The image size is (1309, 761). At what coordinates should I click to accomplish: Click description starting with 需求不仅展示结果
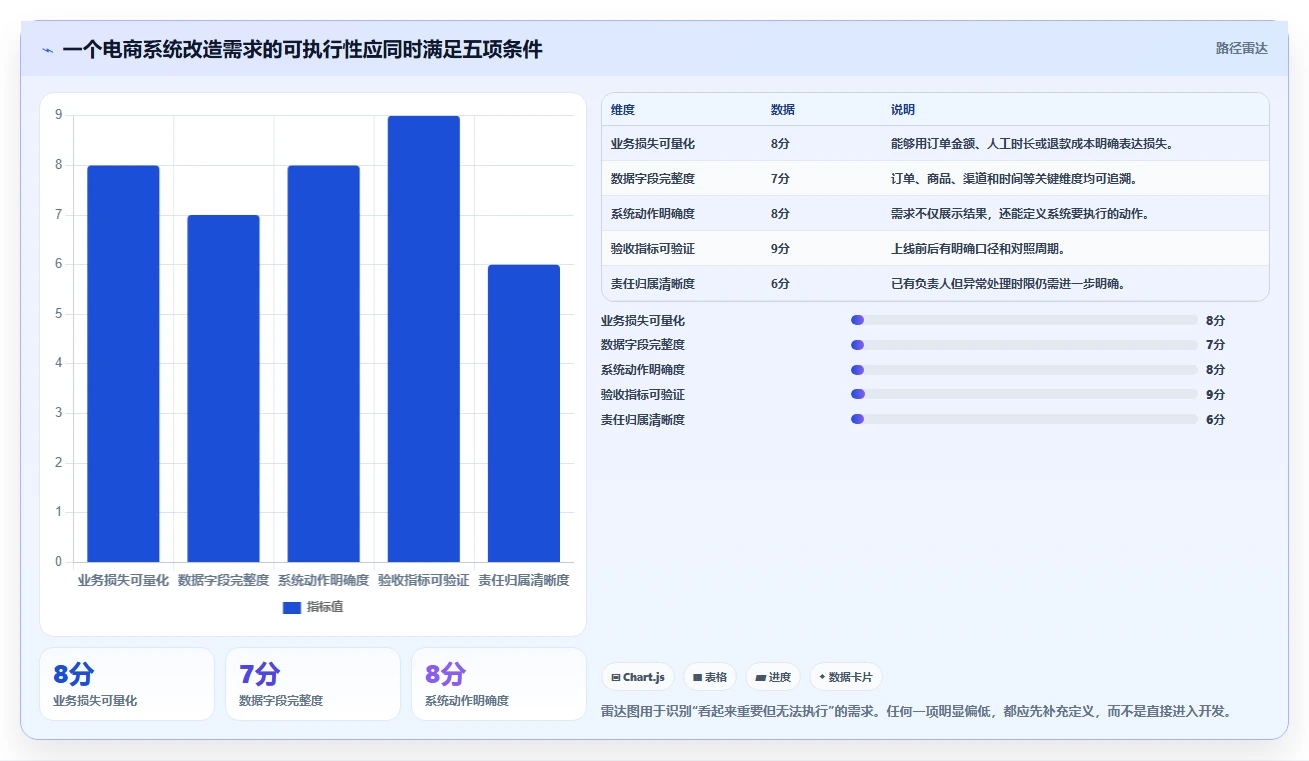coord(1020,214)
